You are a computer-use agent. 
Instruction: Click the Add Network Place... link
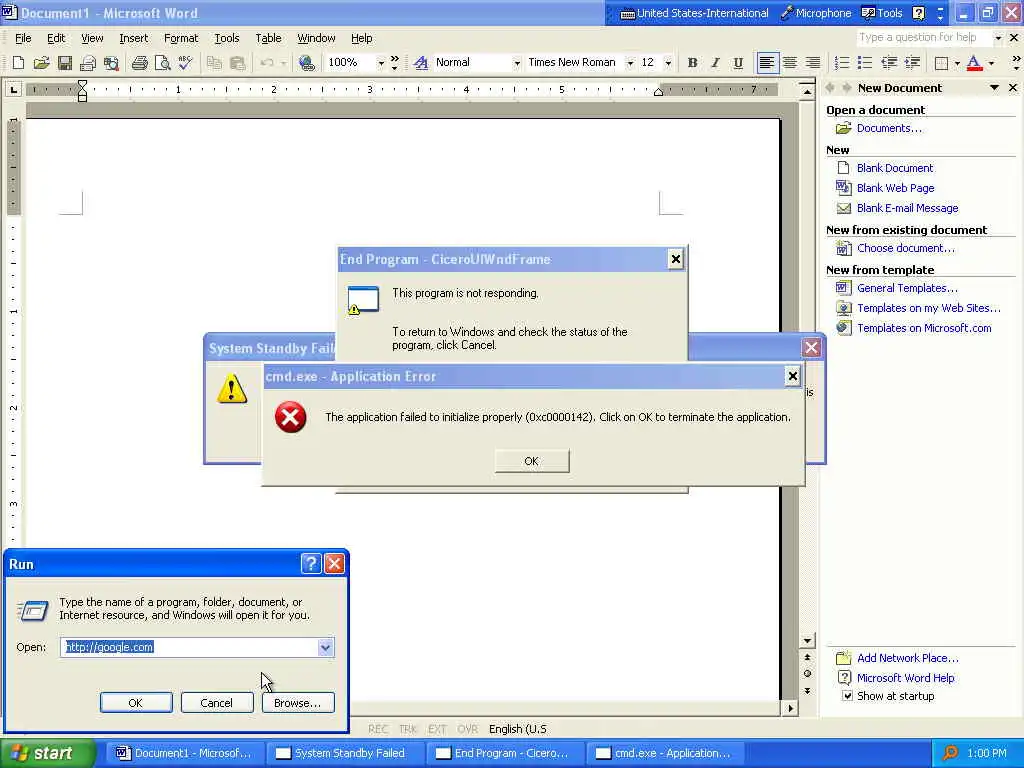pyautogui.click(x=908, y=658)
